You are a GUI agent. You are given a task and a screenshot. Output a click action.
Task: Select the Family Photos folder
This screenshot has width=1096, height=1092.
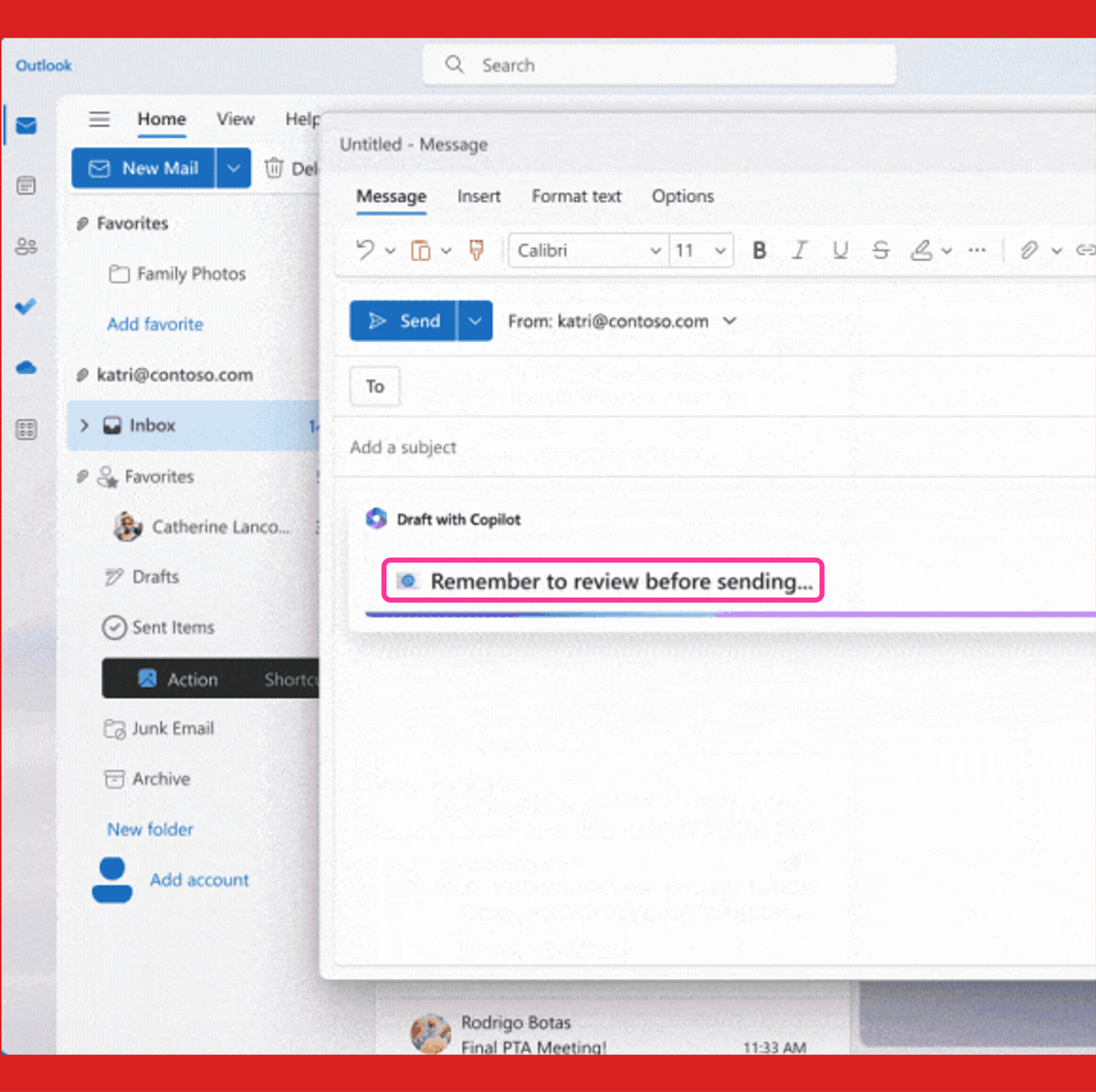[178, 274]
